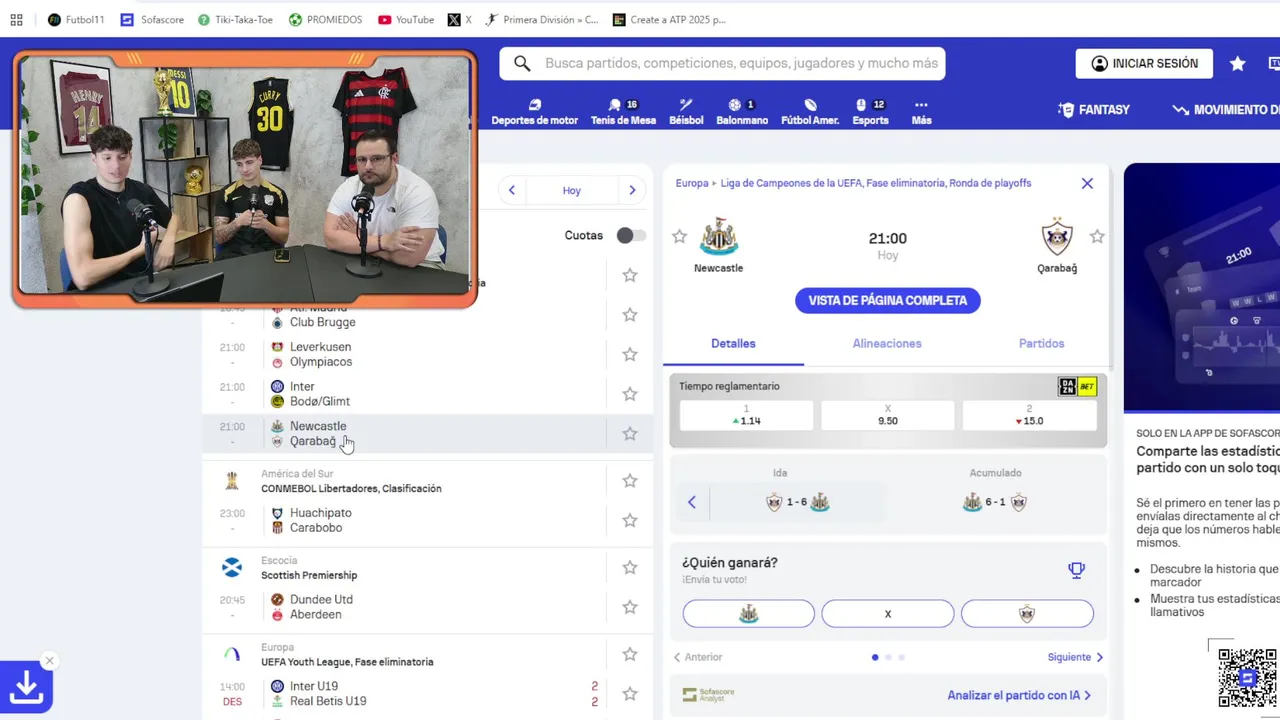The height and width of the screenshot is (720, 1280).
Task: Open CONMEBOL Libertadores, Clasificación league
Action: pos(351,489)
